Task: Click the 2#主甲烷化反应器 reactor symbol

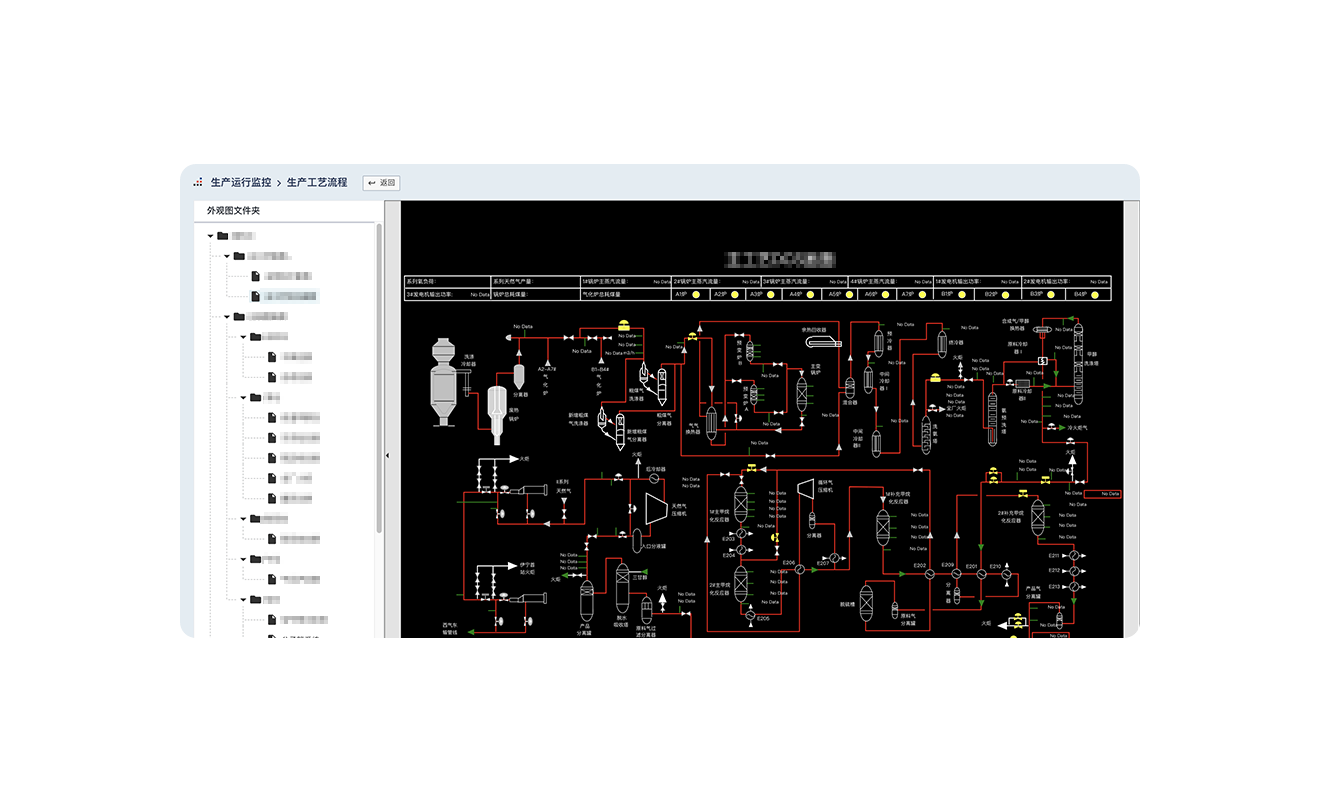Action: pyautogui.click(x=741, y=583)
